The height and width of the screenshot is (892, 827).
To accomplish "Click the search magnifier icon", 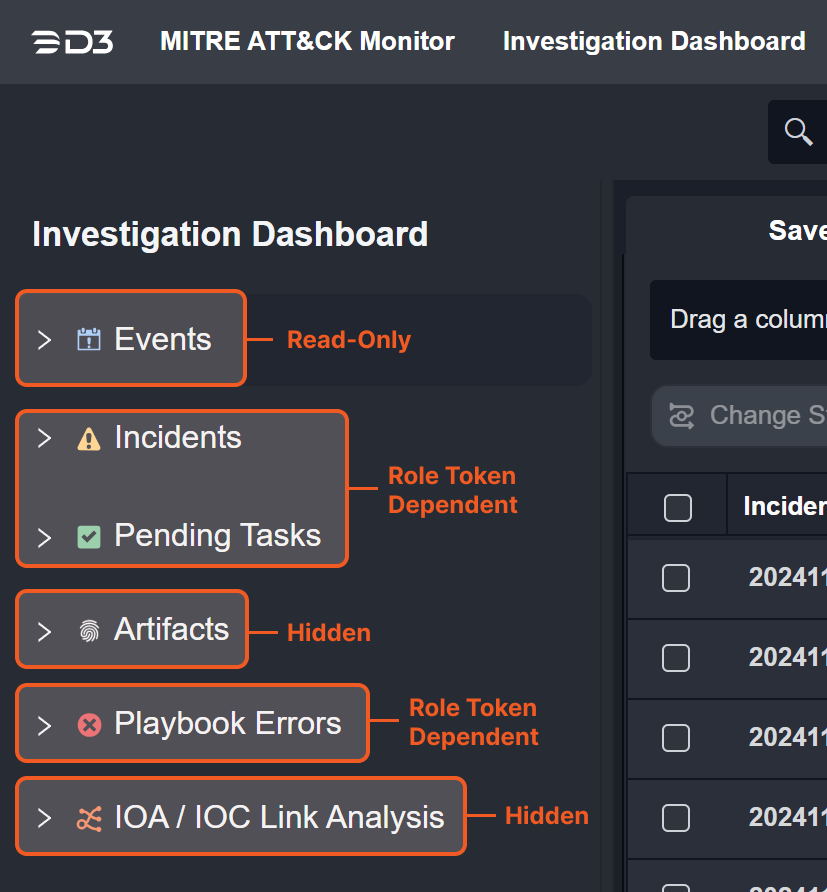I will pos(798,132).
